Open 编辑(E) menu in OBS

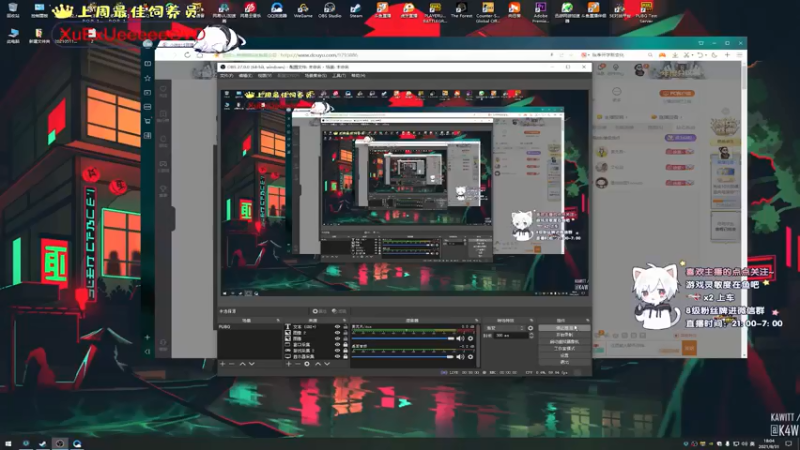(x=245, y=76)
